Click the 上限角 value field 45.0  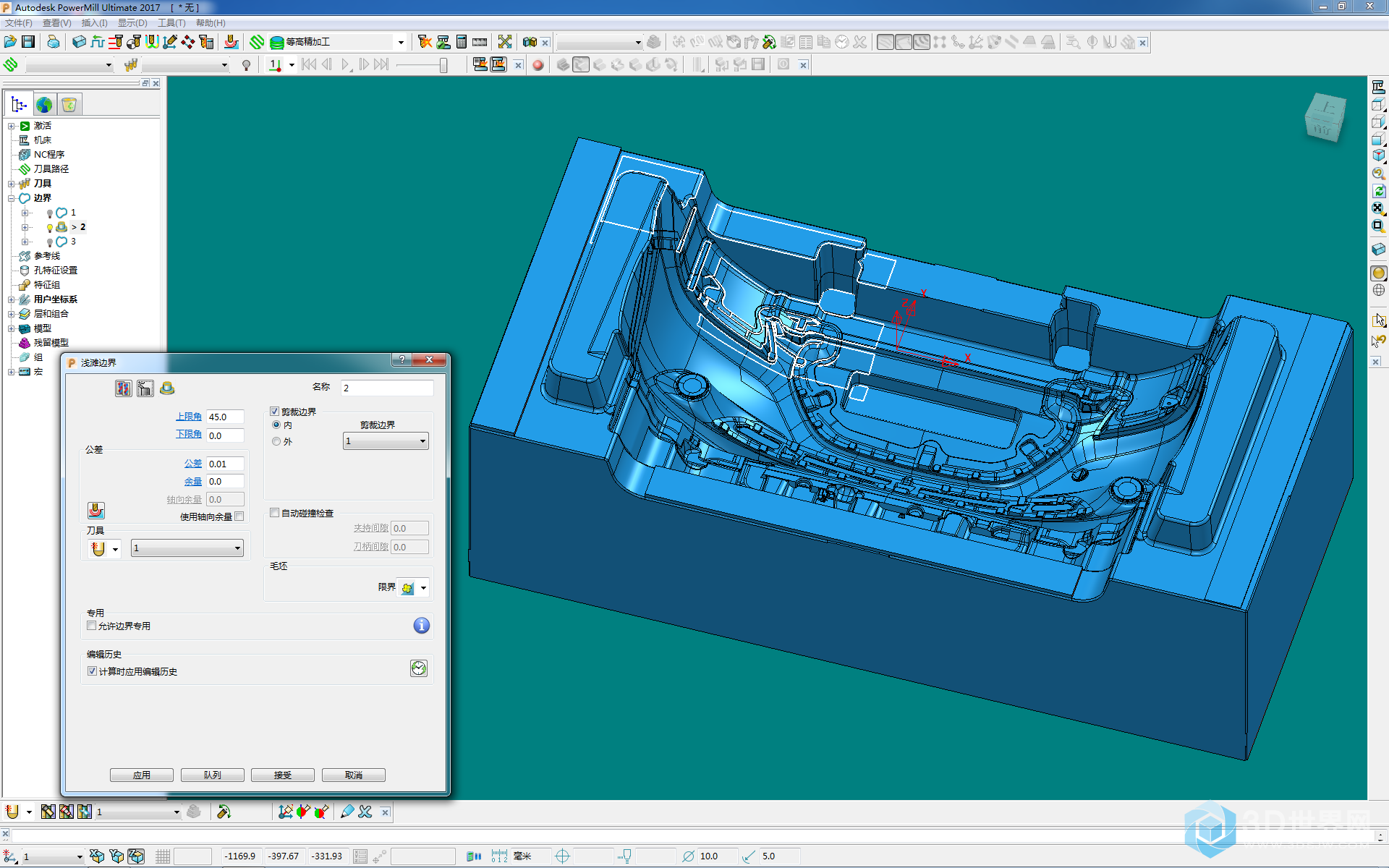point(225,417)
